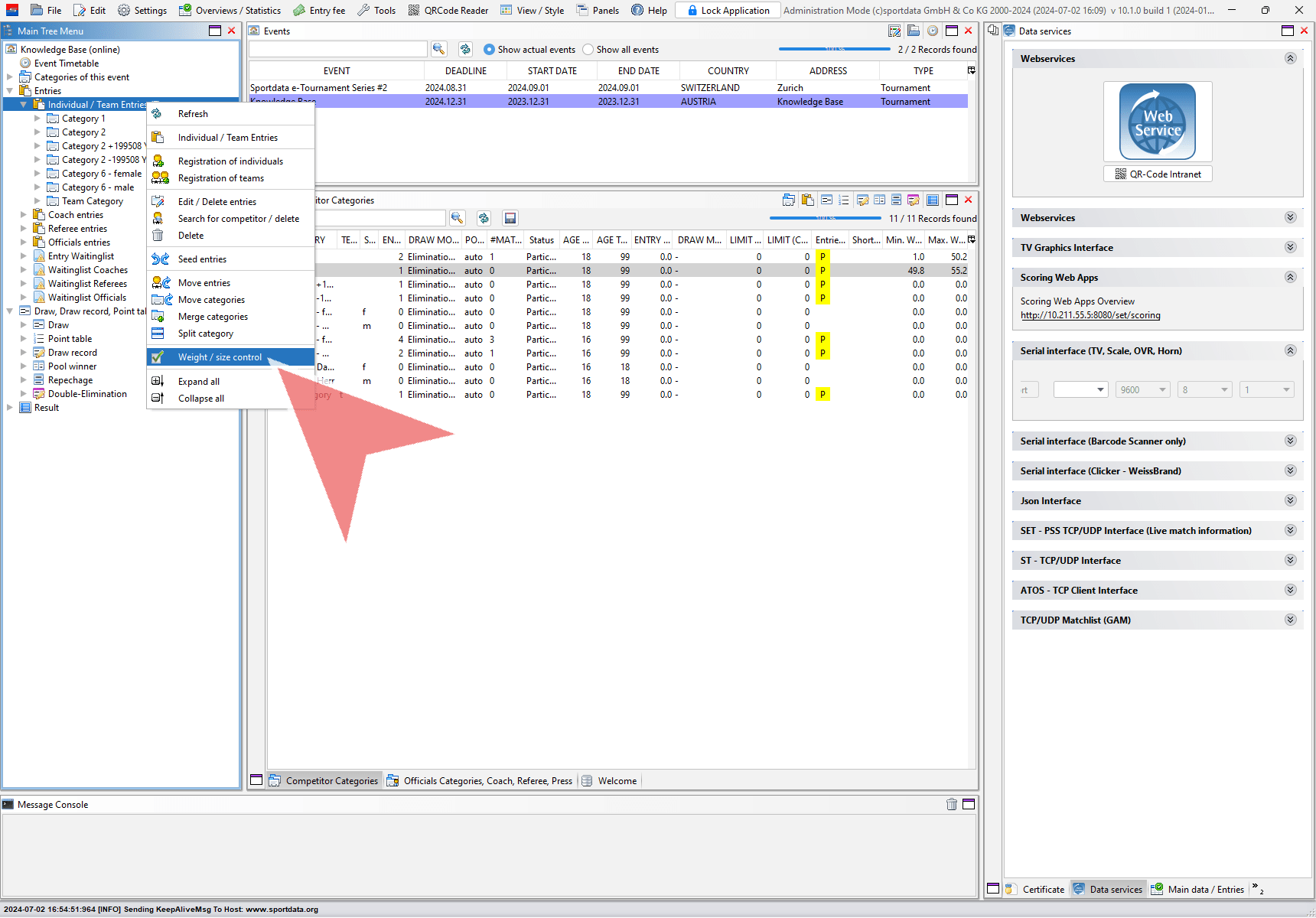This screenshot has width=1316, height=918.
Task: Open the 9600 baud rate dropdown
Action: [x=1142, y=390]
